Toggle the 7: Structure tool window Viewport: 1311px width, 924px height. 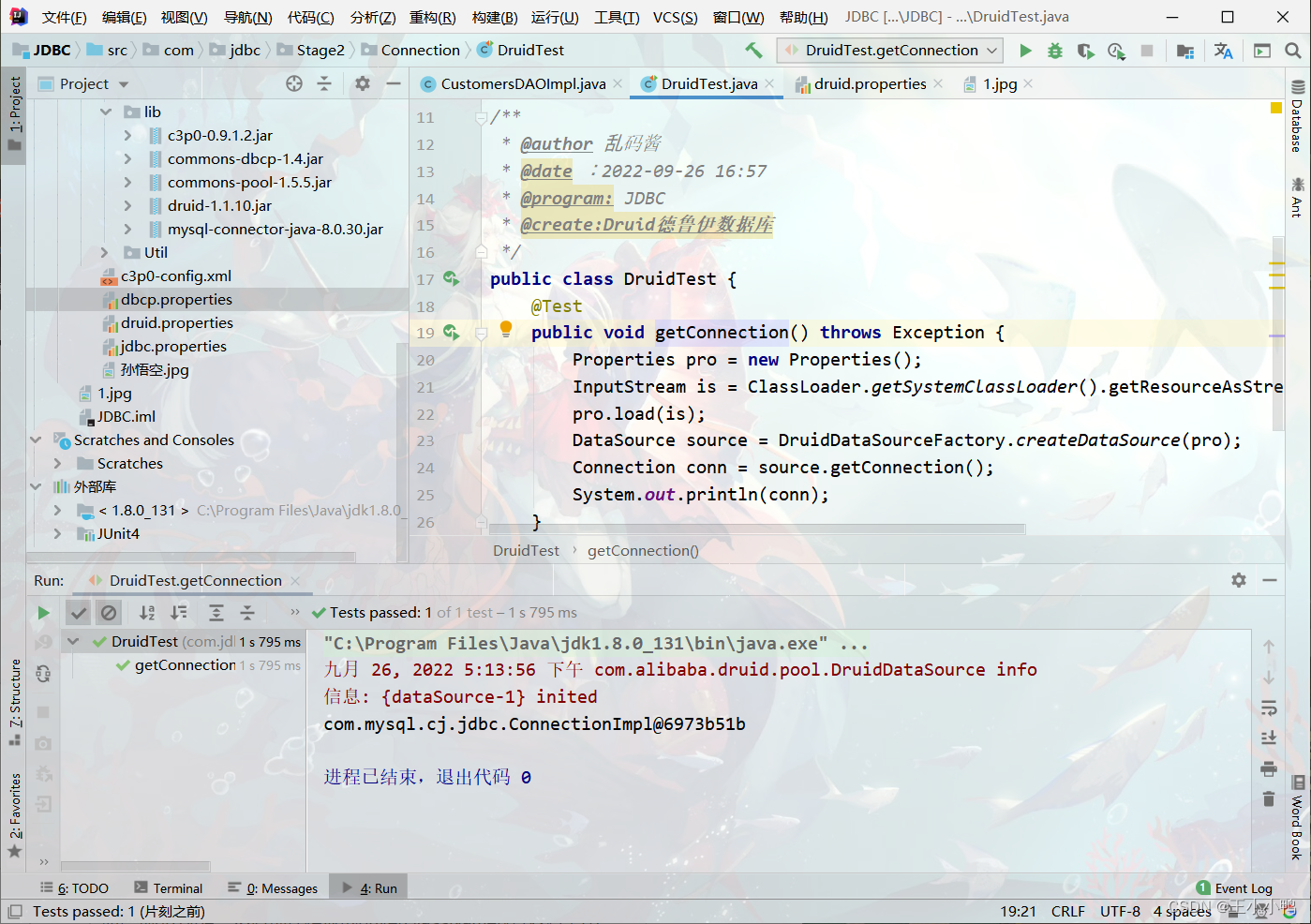pos(14,703)
